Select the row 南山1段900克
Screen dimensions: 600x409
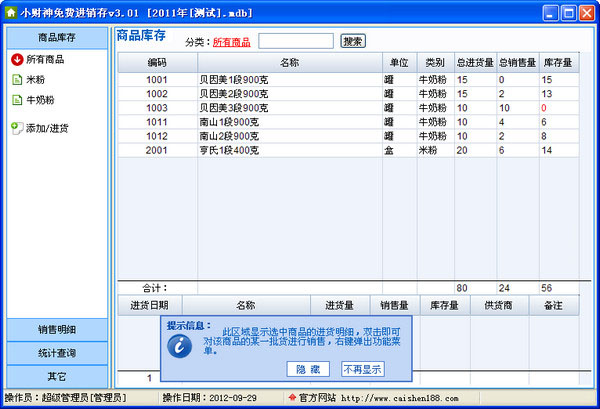348,122
